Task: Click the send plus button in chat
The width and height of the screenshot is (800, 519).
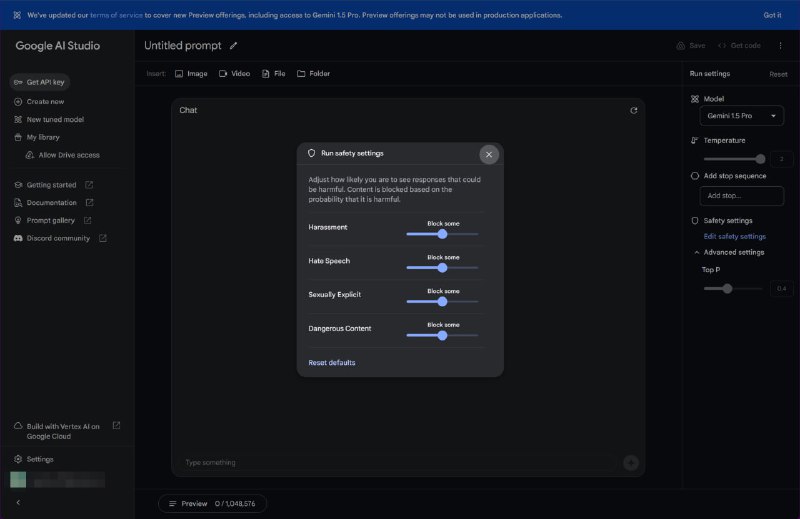Action: (631, 463)
